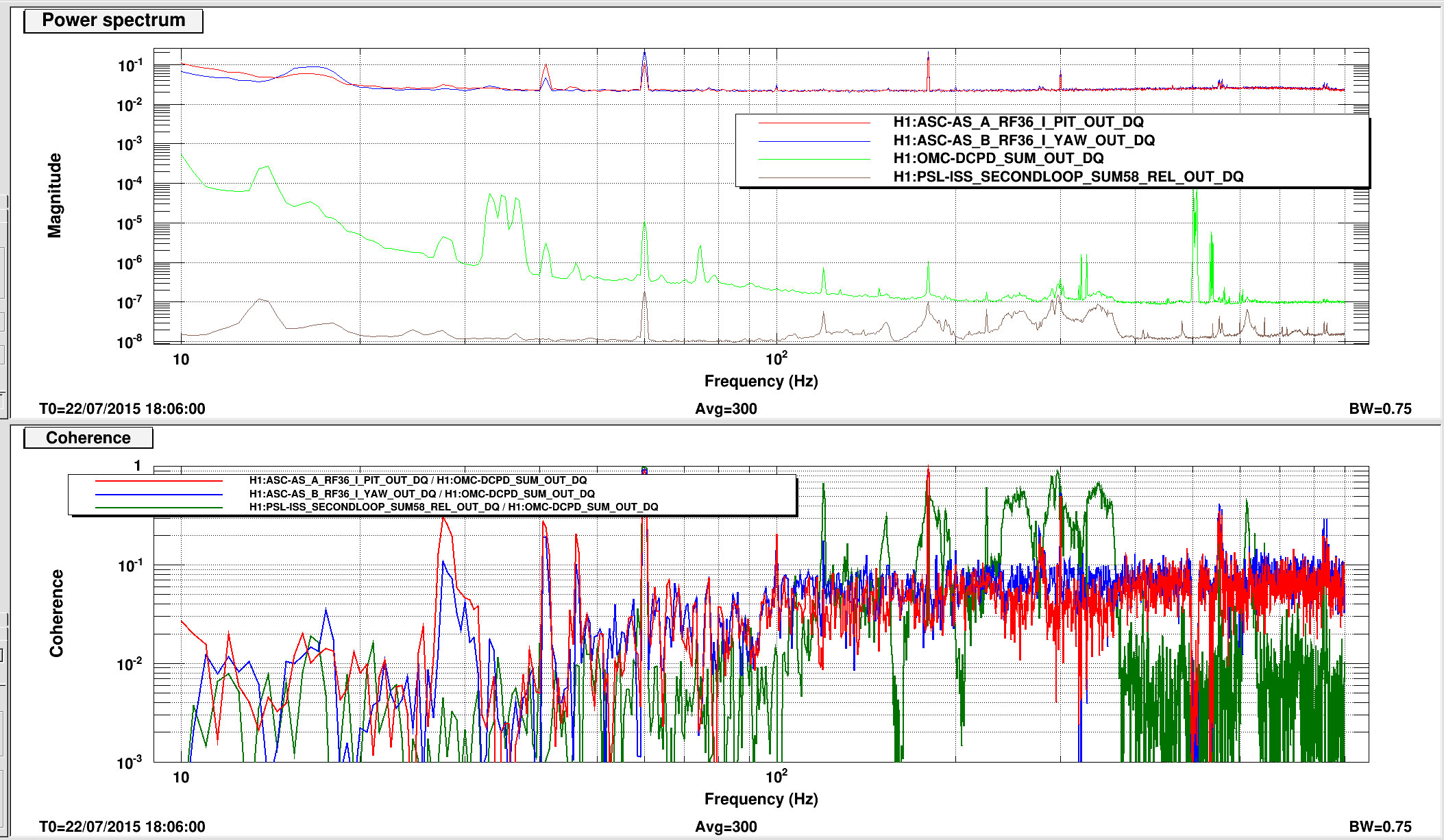This screenshot has width=1444, height=840.
Task: Click the blue line sample in Coherence legend
Action: [159, 495]
